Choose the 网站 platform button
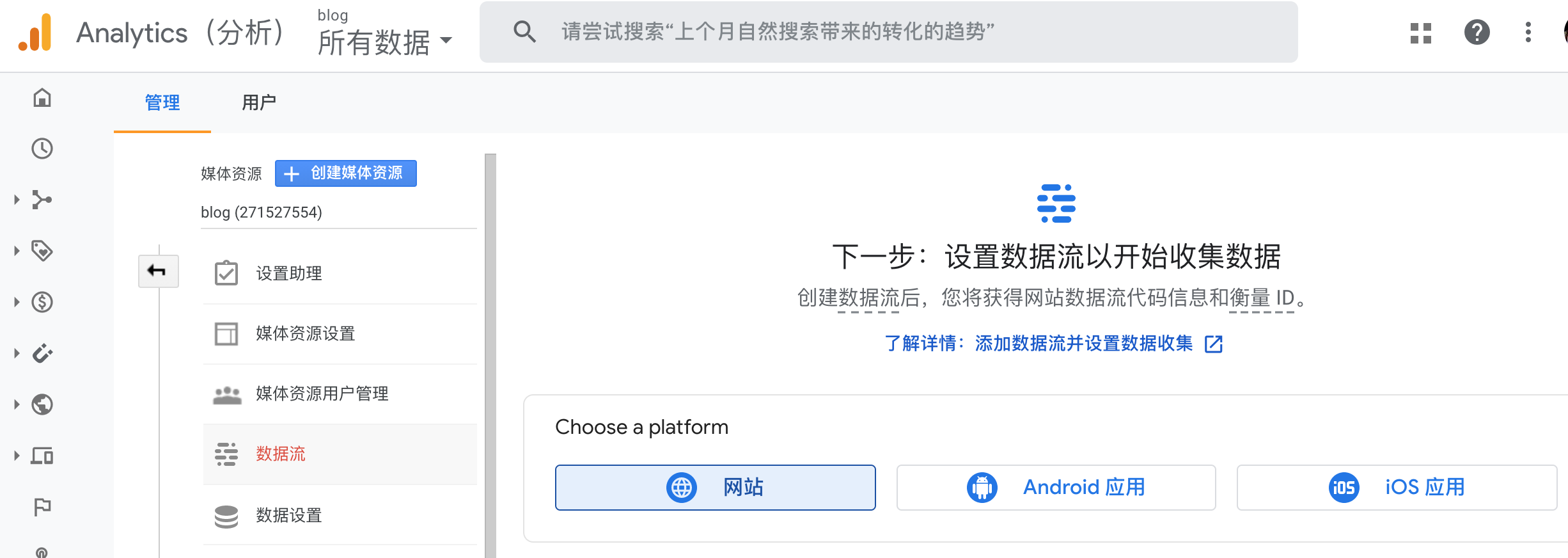 point(715,488)
